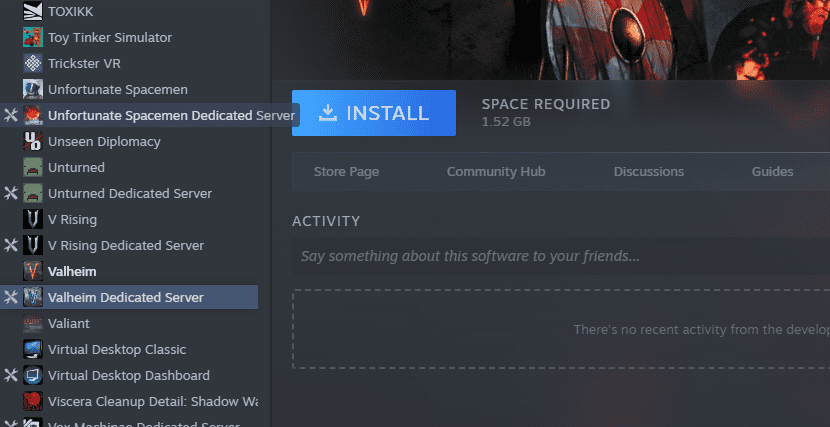
Task: Open the Store Page tab
Action: click(x=346, y=172)
